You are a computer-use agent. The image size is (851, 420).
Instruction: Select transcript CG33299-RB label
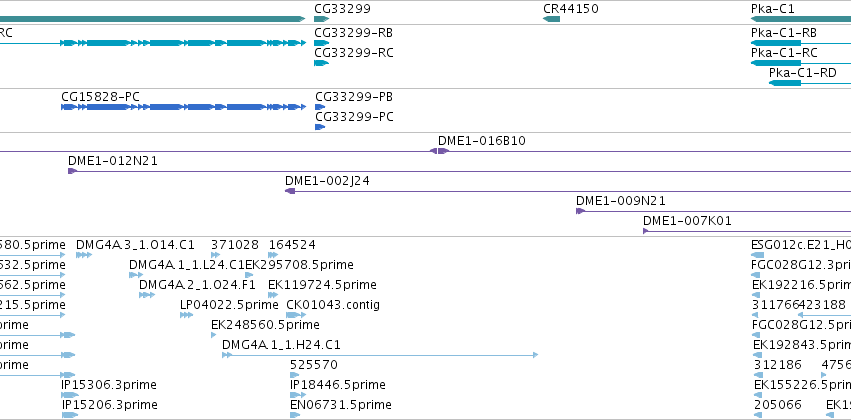click(x=353, y=33)
